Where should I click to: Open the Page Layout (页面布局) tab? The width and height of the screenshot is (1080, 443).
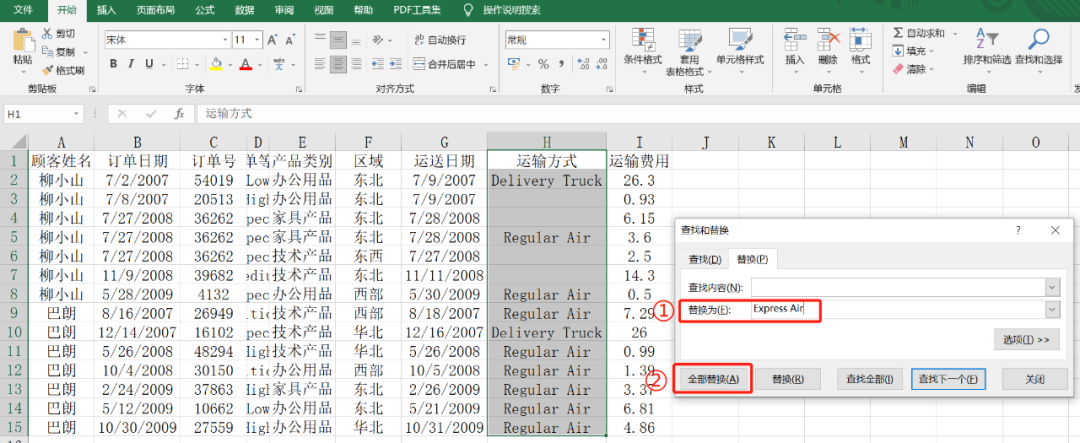[155, 10]
